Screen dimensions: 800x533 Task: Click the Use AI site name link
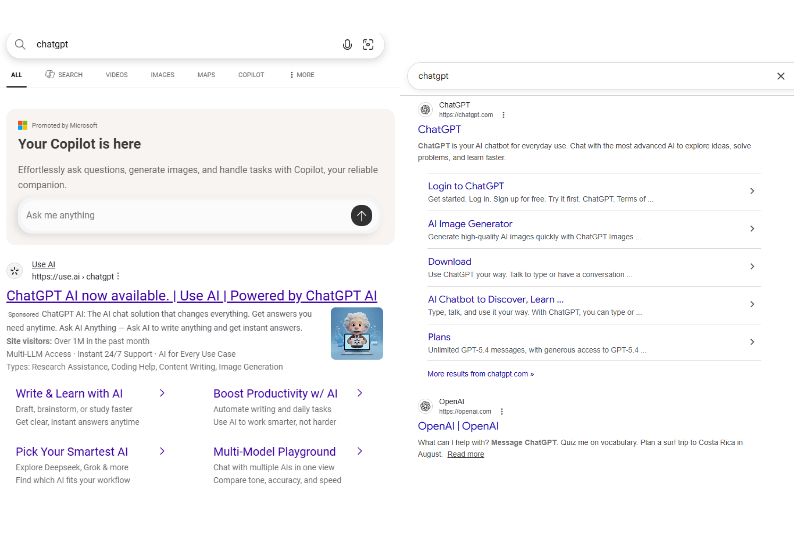(43, 264)
